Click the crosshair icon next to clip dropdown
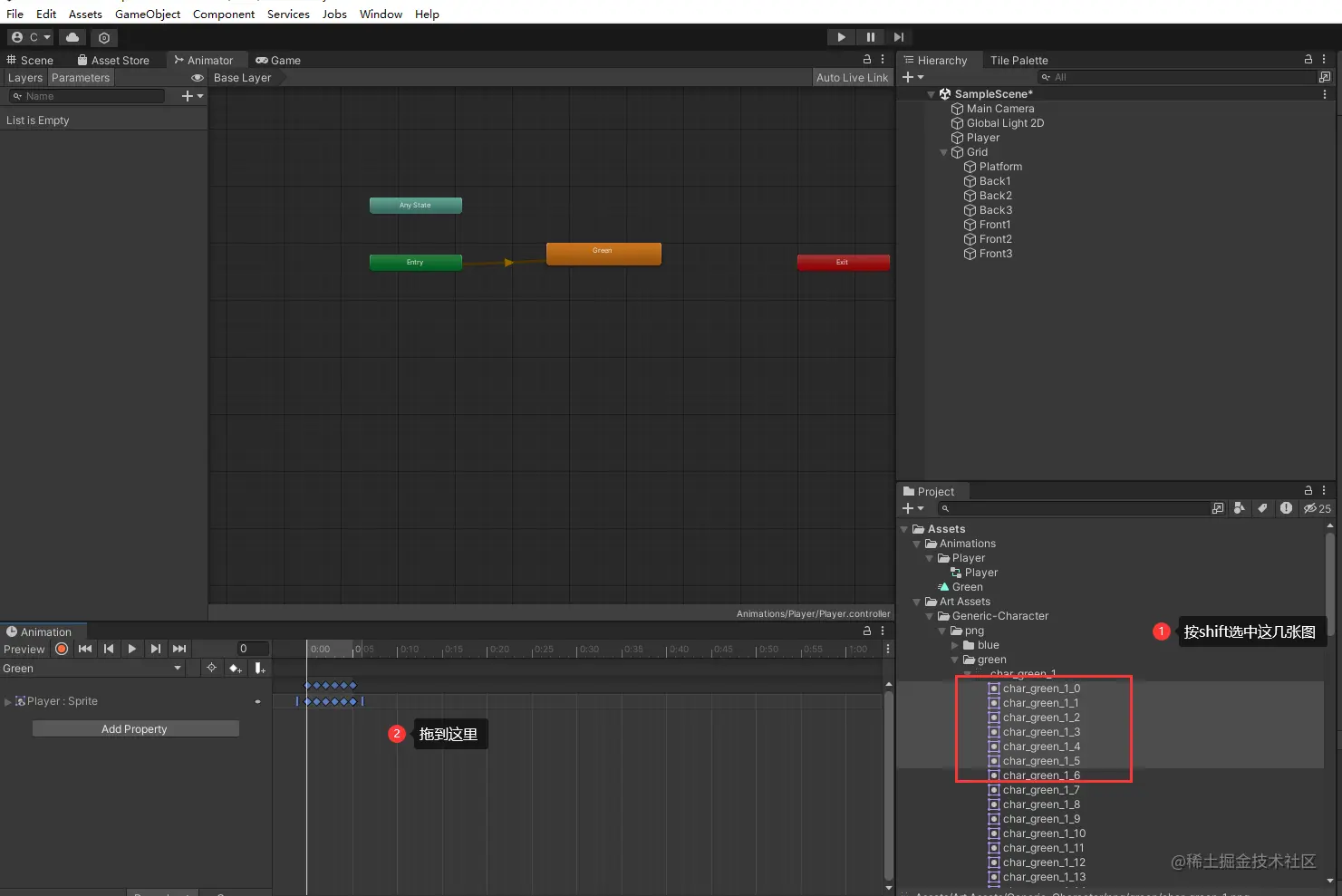The image size is (1342, 896). pyautogui.click(x=211, y=668)
